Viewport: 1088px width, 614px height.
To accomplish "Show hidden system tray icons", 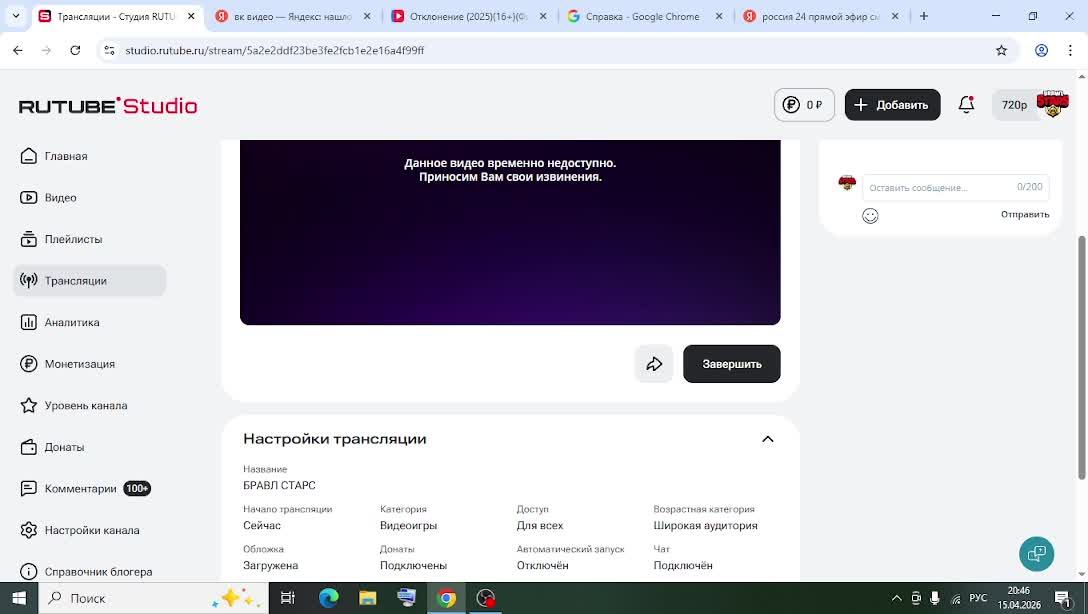I will 896,598.
